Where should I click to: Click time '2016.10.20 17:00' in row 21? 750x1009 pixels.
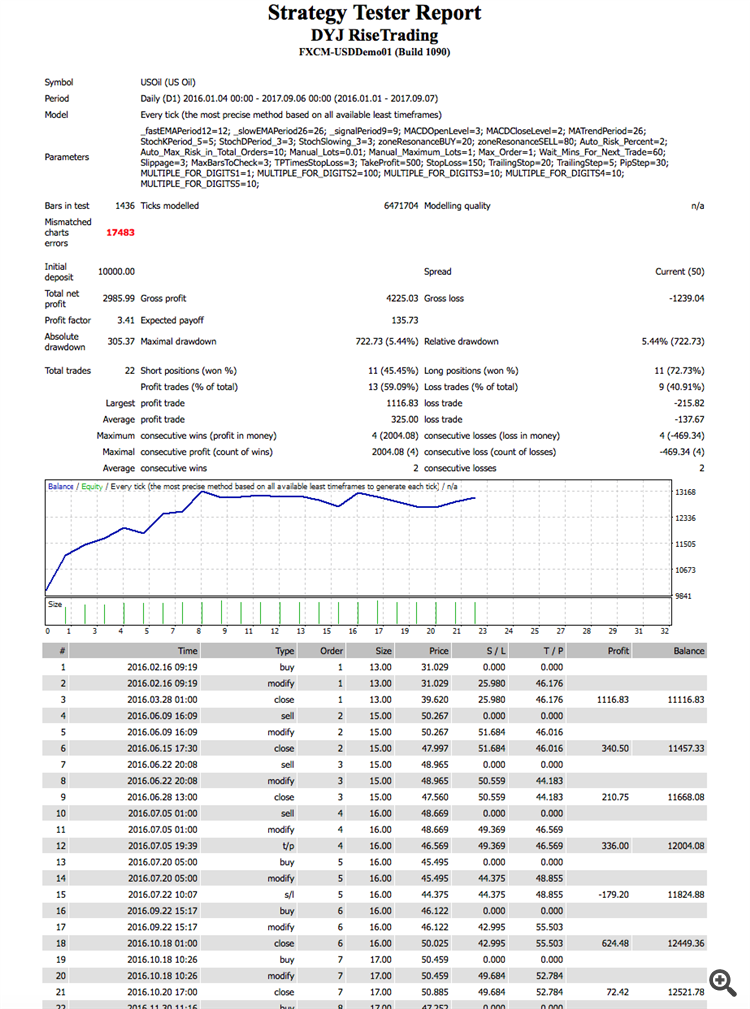[x=162, y=992]
